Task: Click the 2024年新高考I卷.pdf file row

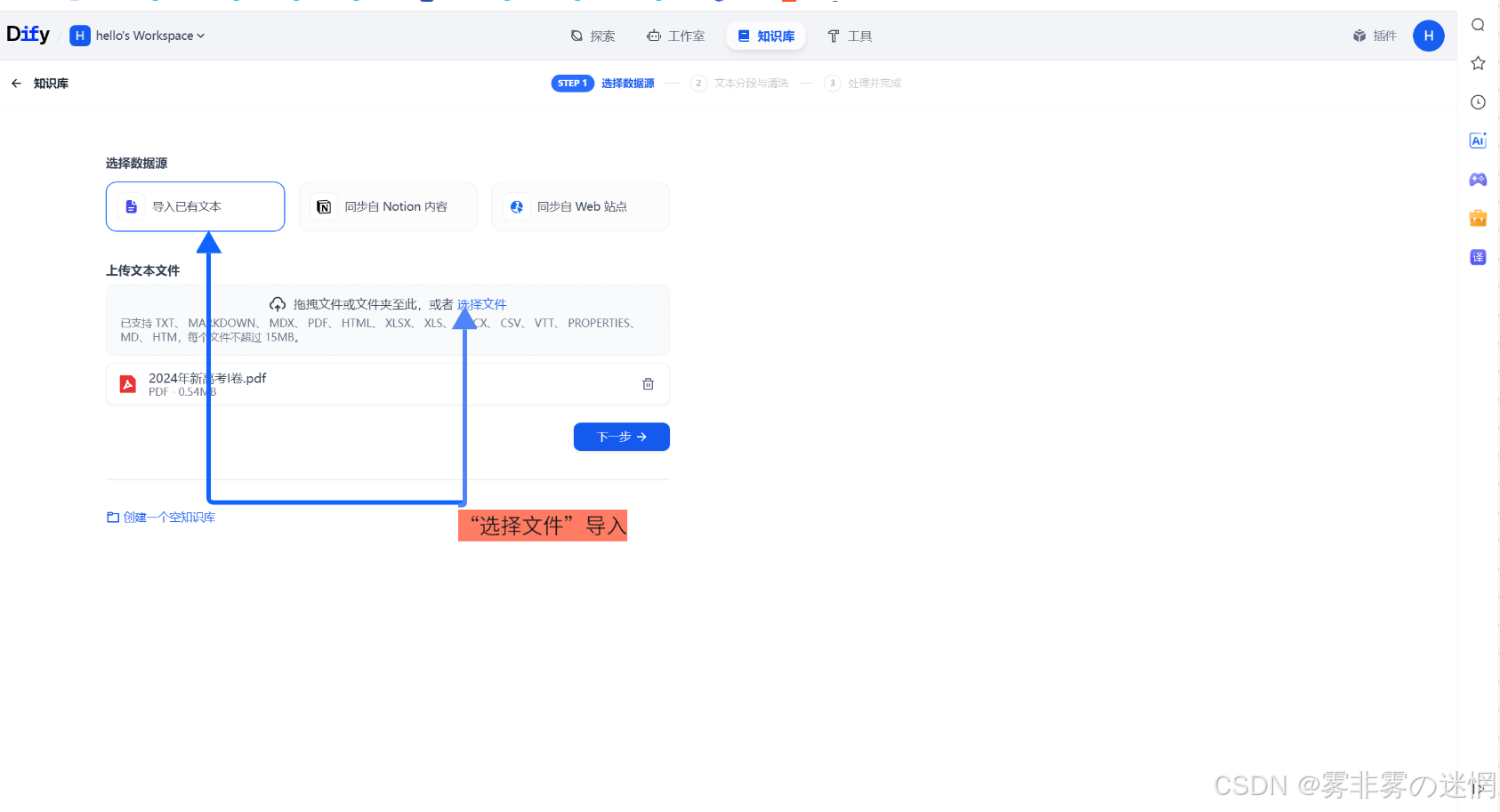Action: 388,384
